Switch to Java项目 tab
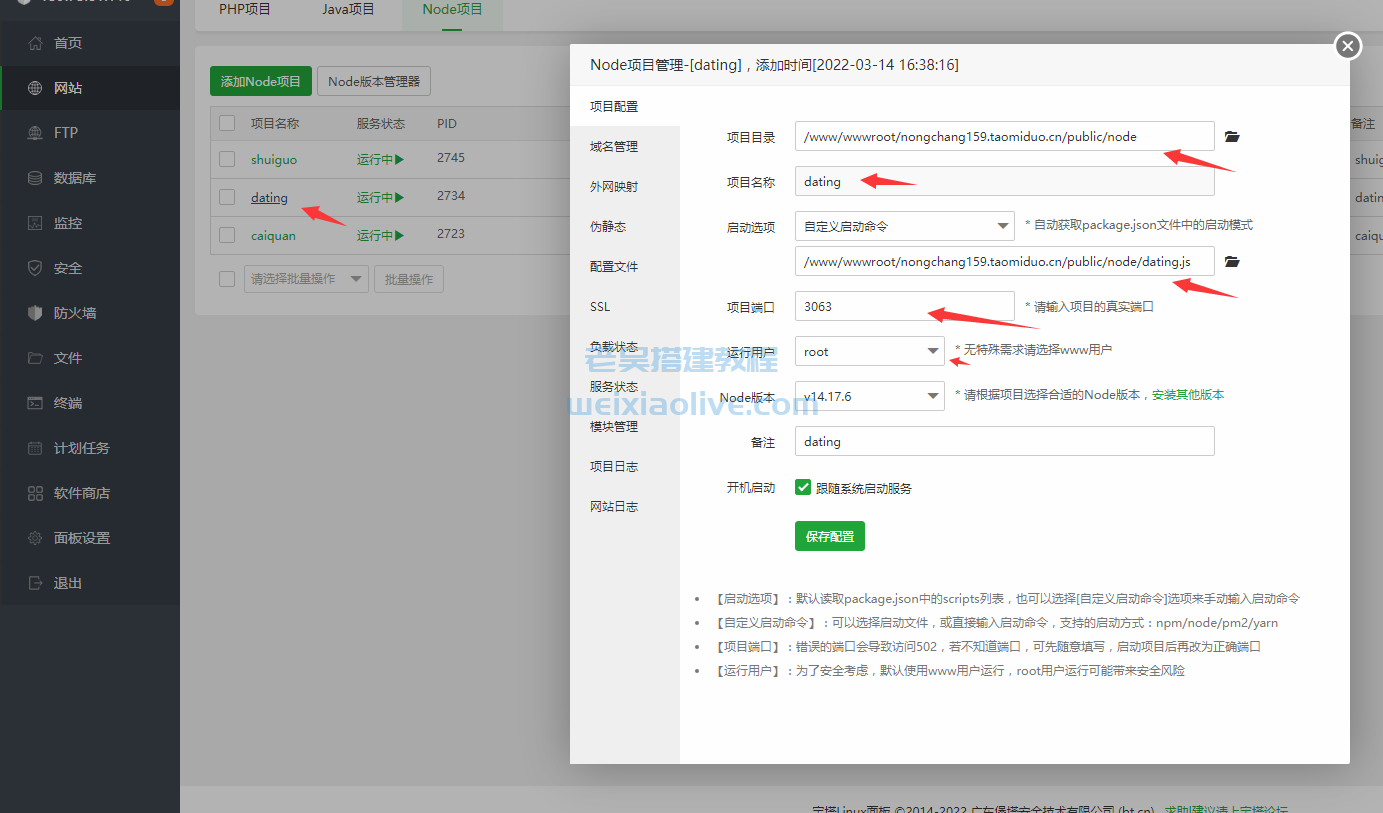The width and height of the screenshot is (1383, 813). click(348, 10)
